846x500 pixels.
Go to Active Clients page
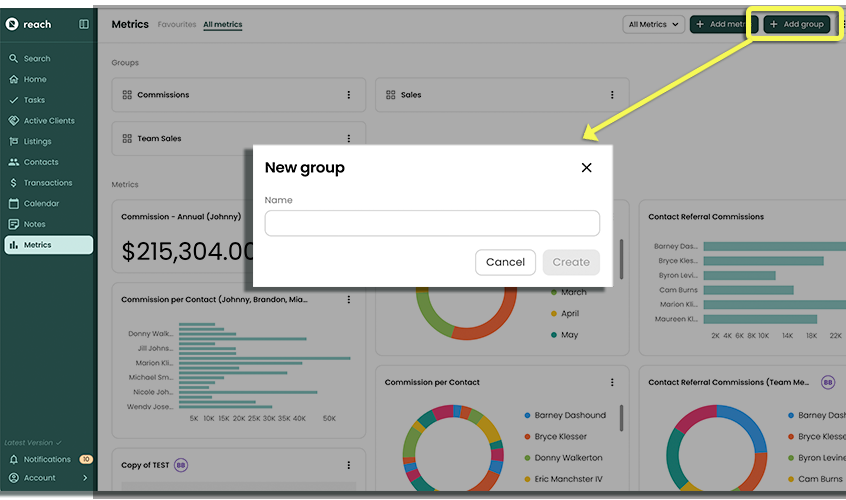click(x=49, y=121)
